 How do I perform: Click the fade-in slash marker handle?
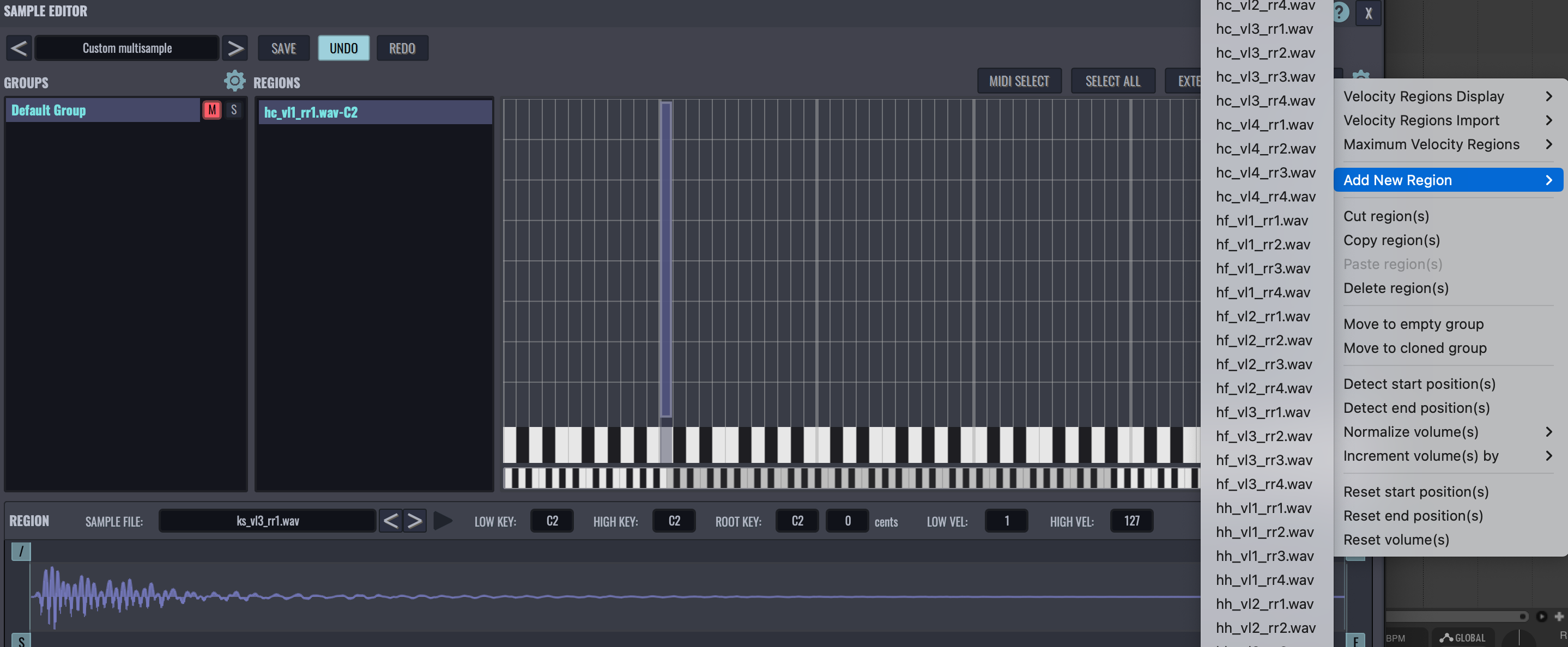pyautogui.click(x=21, y=552)
